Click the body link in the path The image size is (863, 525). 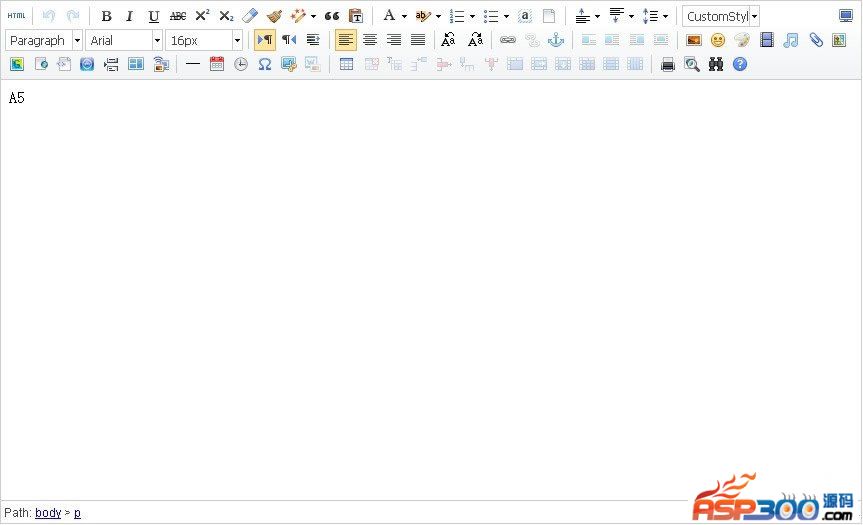point(48,513)
